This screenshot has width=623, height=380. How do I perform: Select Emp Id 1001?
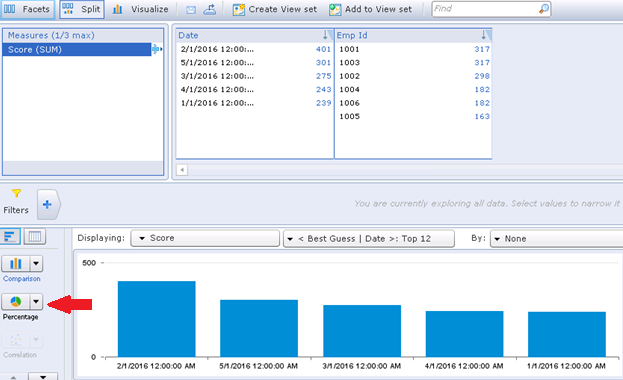pyautogui.click(x=413, y=49)
